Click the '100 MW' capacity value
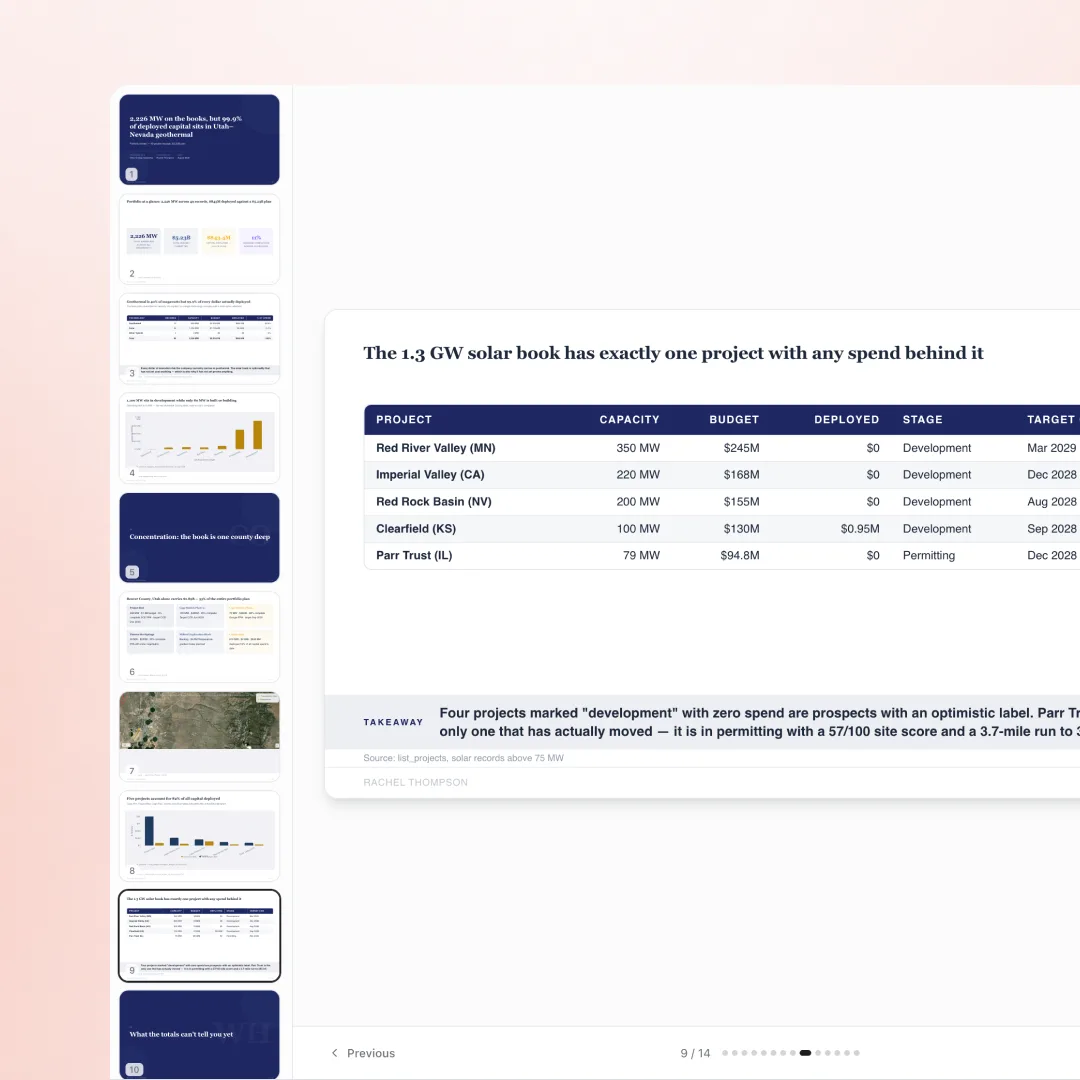The image size is (1080, 1080). click(638, 528)
